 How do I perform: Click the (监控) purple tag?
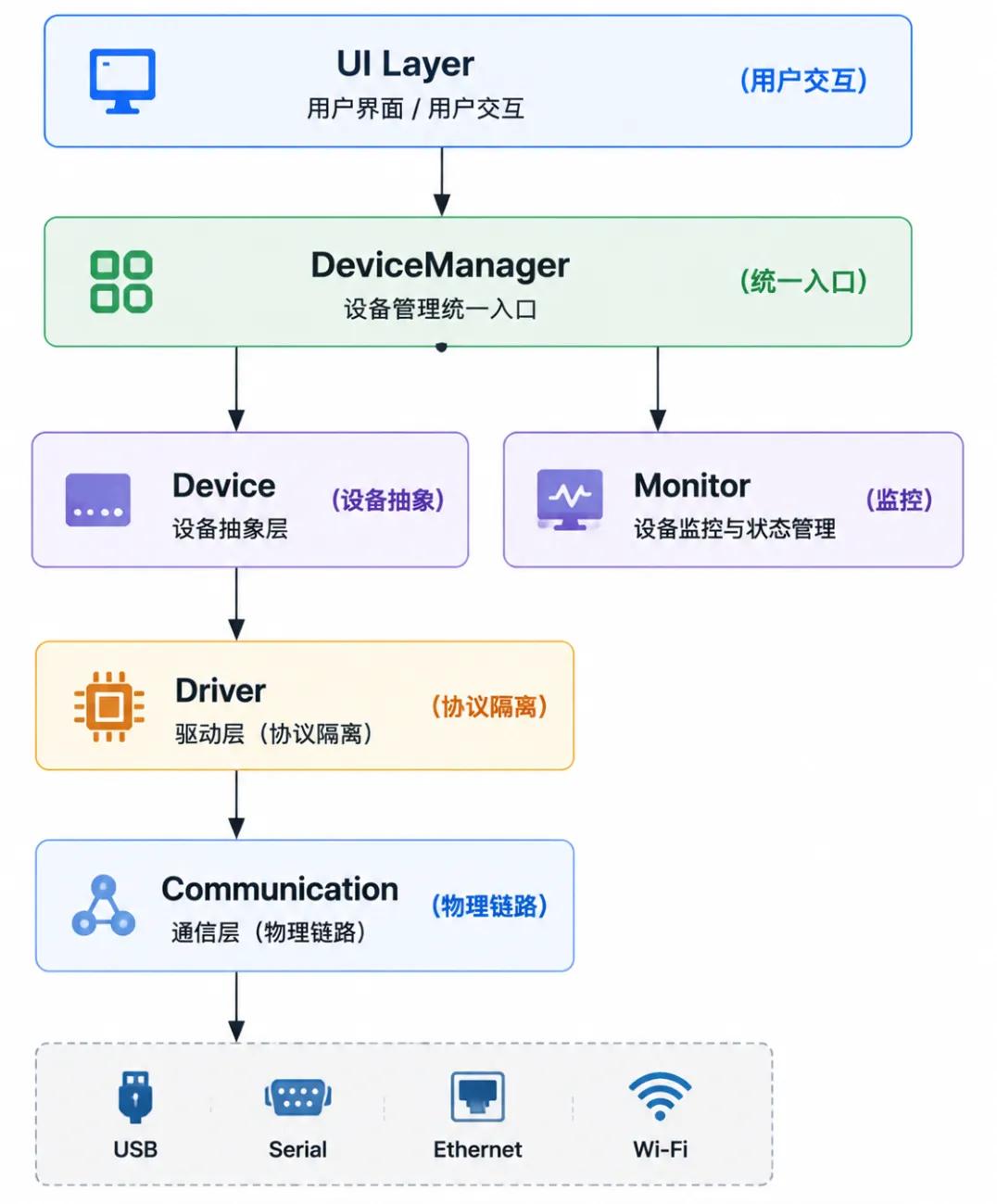click(900, 501)
